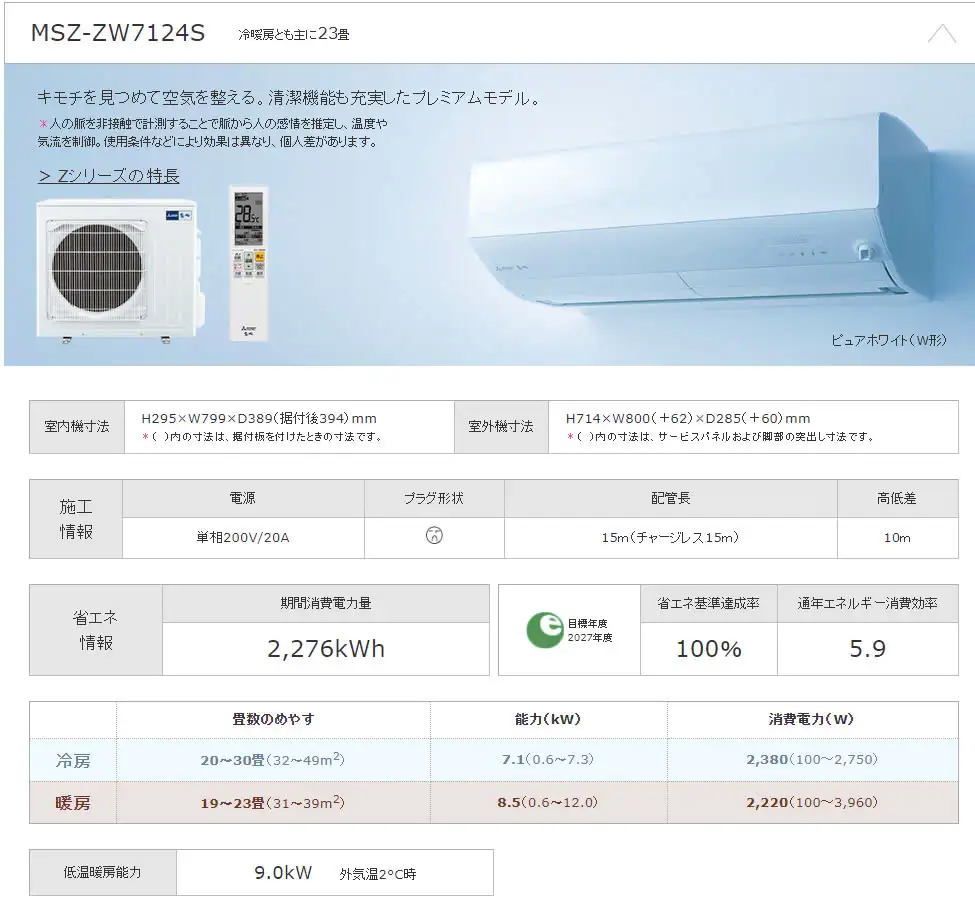Screen dimensions: 975x903
Task: Select heating capacity 8.5(0.6~12.0) cell
Action: (548, 803)
